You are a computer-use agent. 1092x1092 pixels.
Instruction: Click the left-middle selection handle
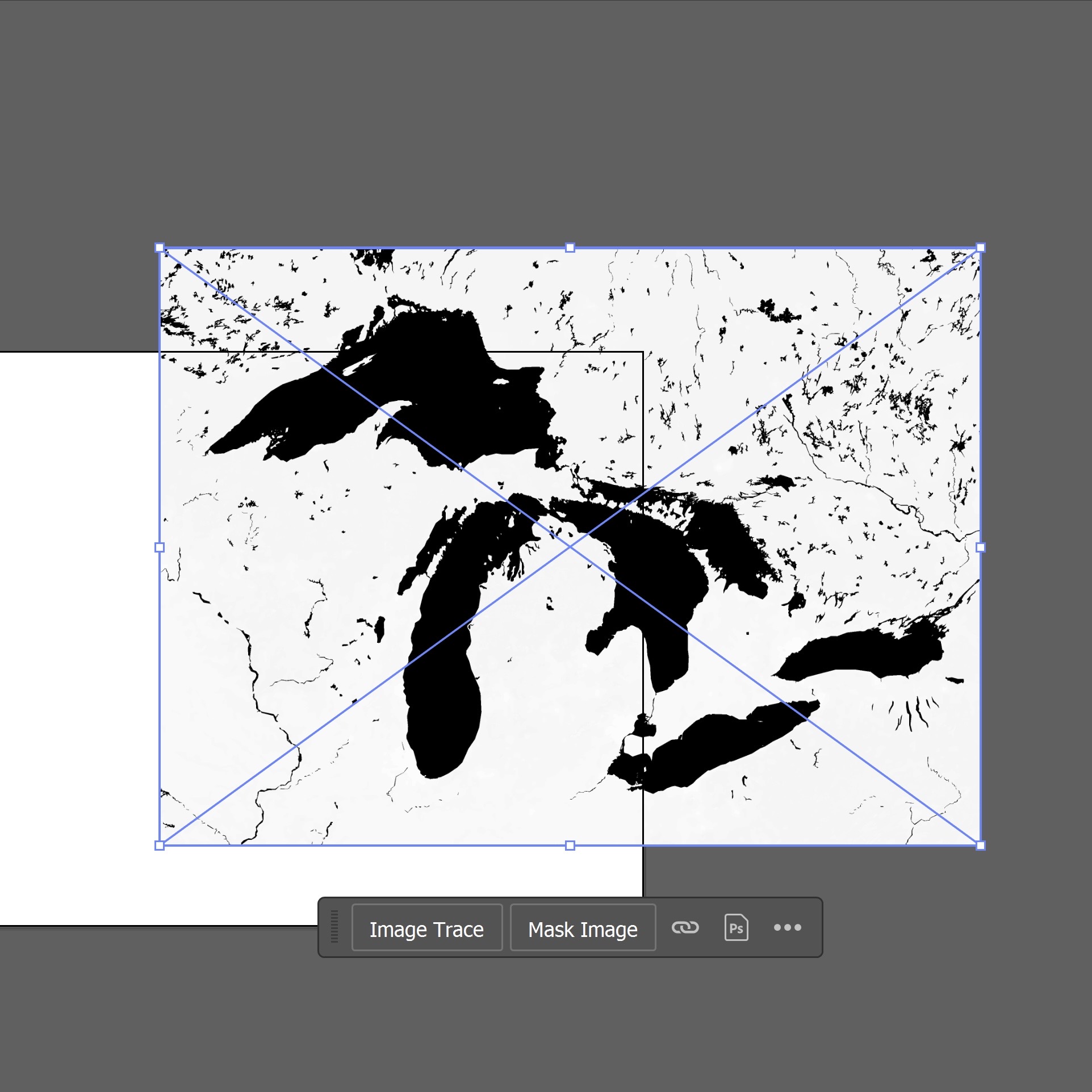(160, 546)
